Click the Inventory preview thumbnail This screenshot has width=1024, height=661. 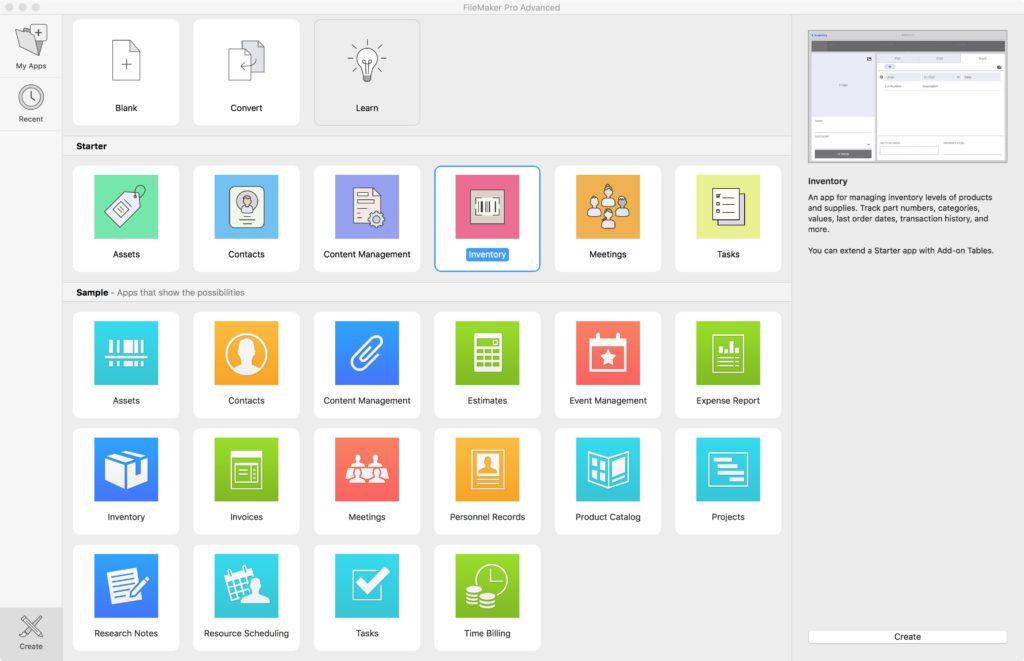pyautogui.click(x=907, y=96)
